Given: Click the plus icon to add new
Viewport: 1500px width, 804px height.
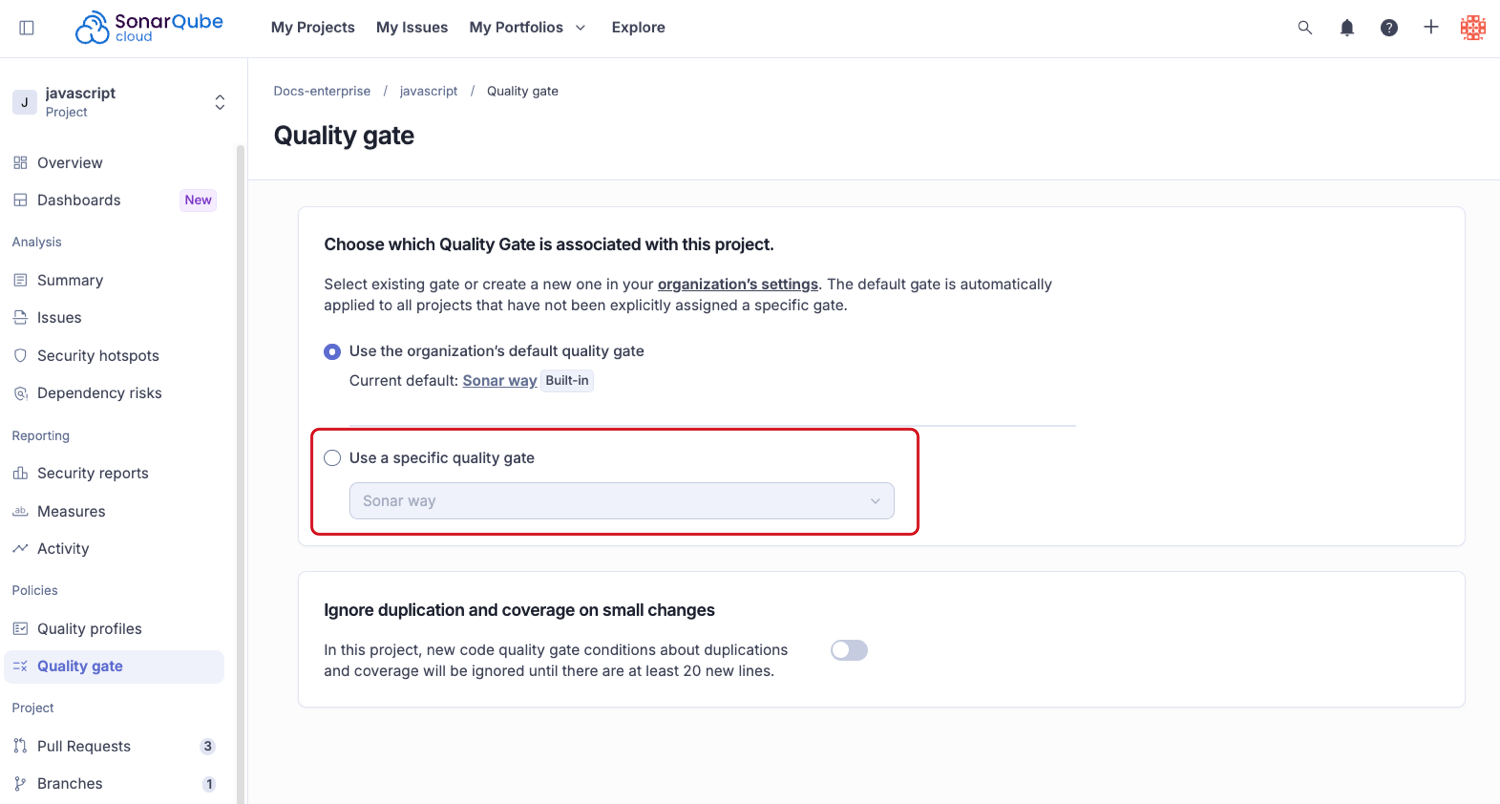Looking at the screenshot, I should [x=1431, y=28].
